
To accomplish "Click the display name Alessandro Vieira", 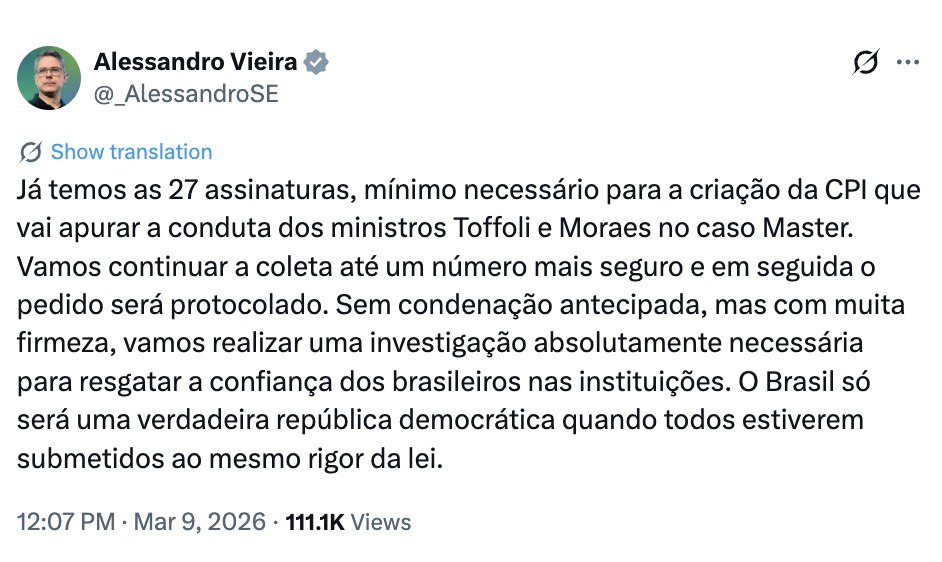I will pos(195,62).
